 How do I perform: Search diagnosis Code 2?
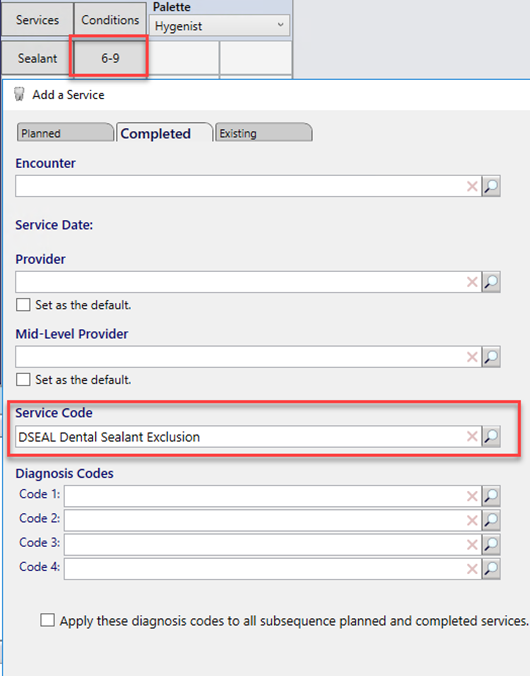(491, 520)
